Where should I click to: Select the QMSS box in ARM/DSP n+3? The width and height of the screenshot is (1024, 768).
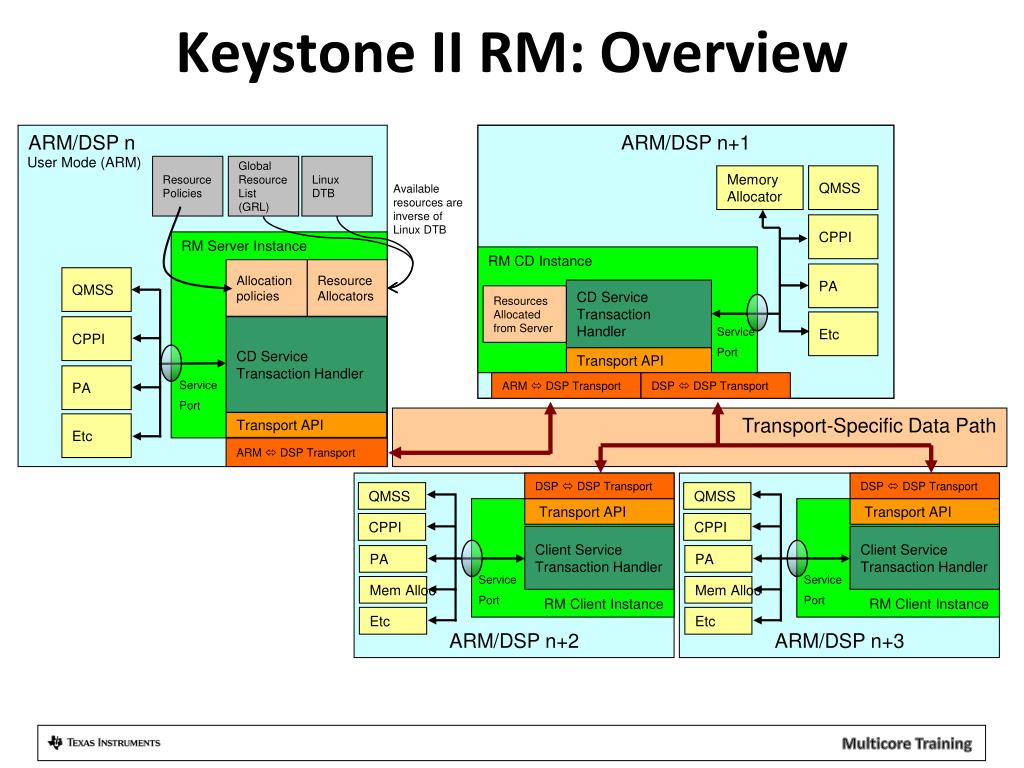click(x=718, y=496)
